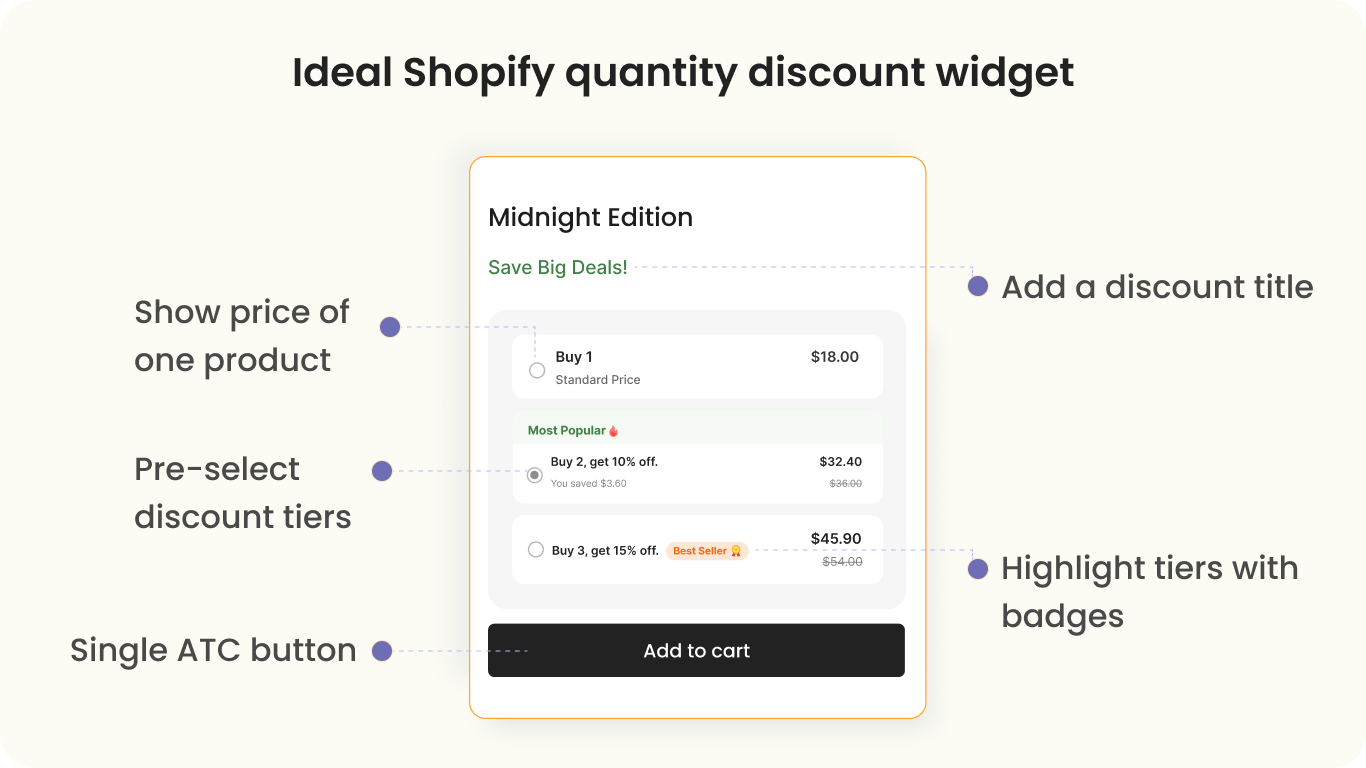Click the $45.90 discounted price
Image resolution: width=1366 pixels, height=768 pixels.
836,538
